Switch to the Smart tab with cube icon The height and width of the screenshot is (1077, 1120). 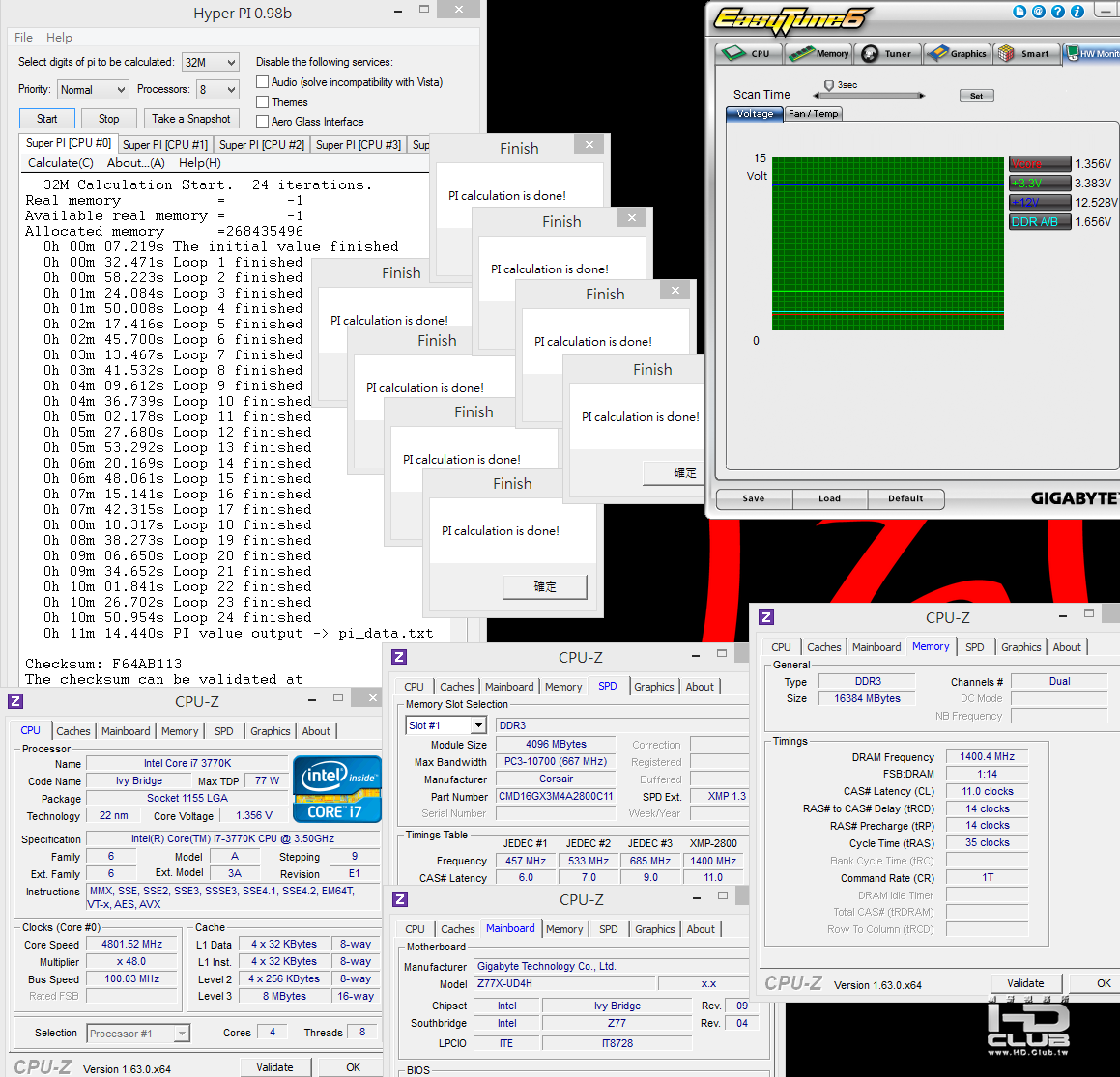click(1025, 53)
